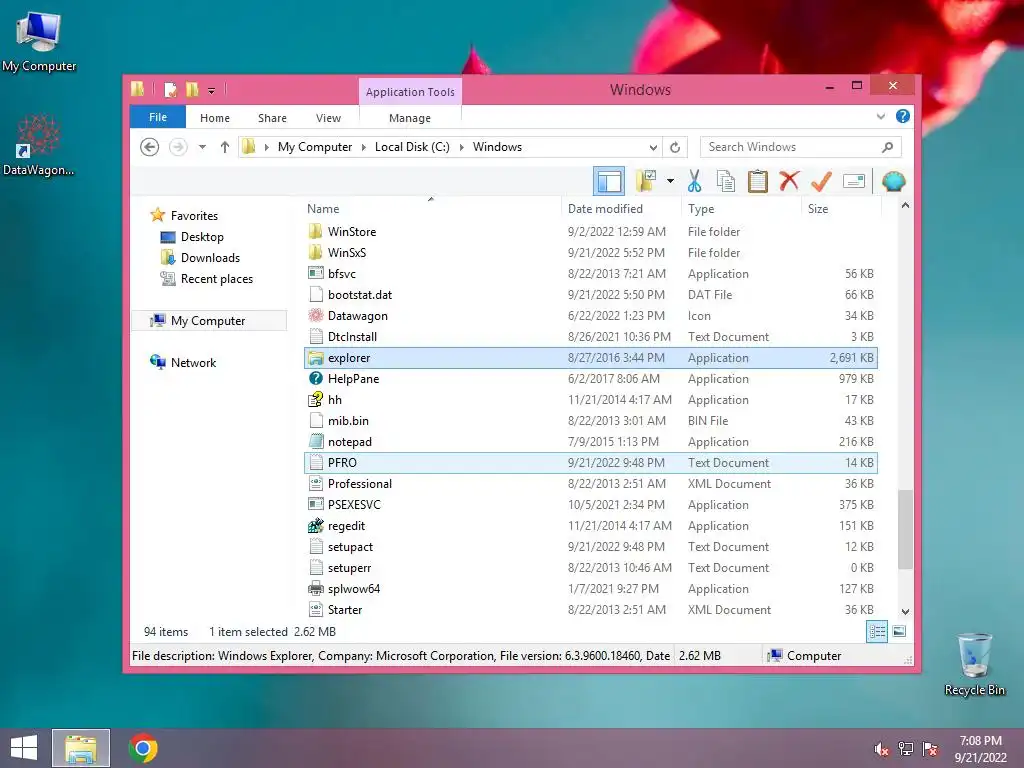Switch to the View ribbon tab
Screen dimensions: 1024x768
point(328,118)
